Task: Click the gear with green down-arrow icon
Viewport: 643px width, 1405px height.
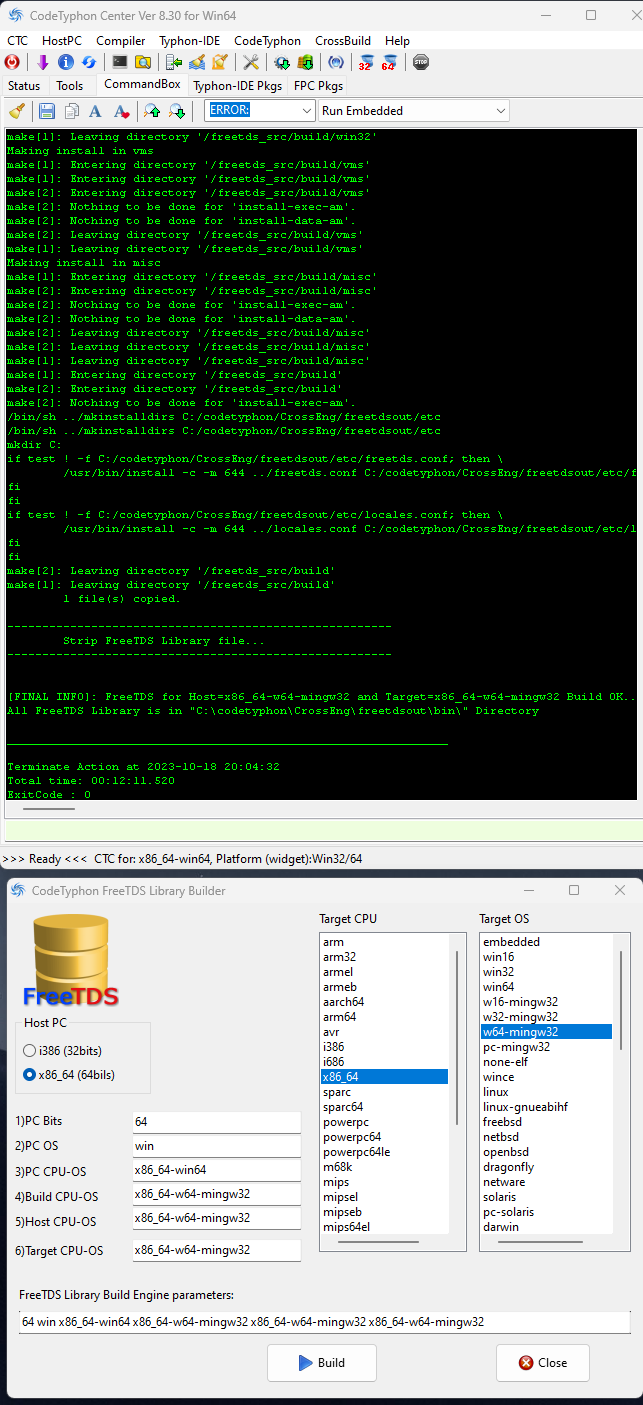Action: (282, 62)
